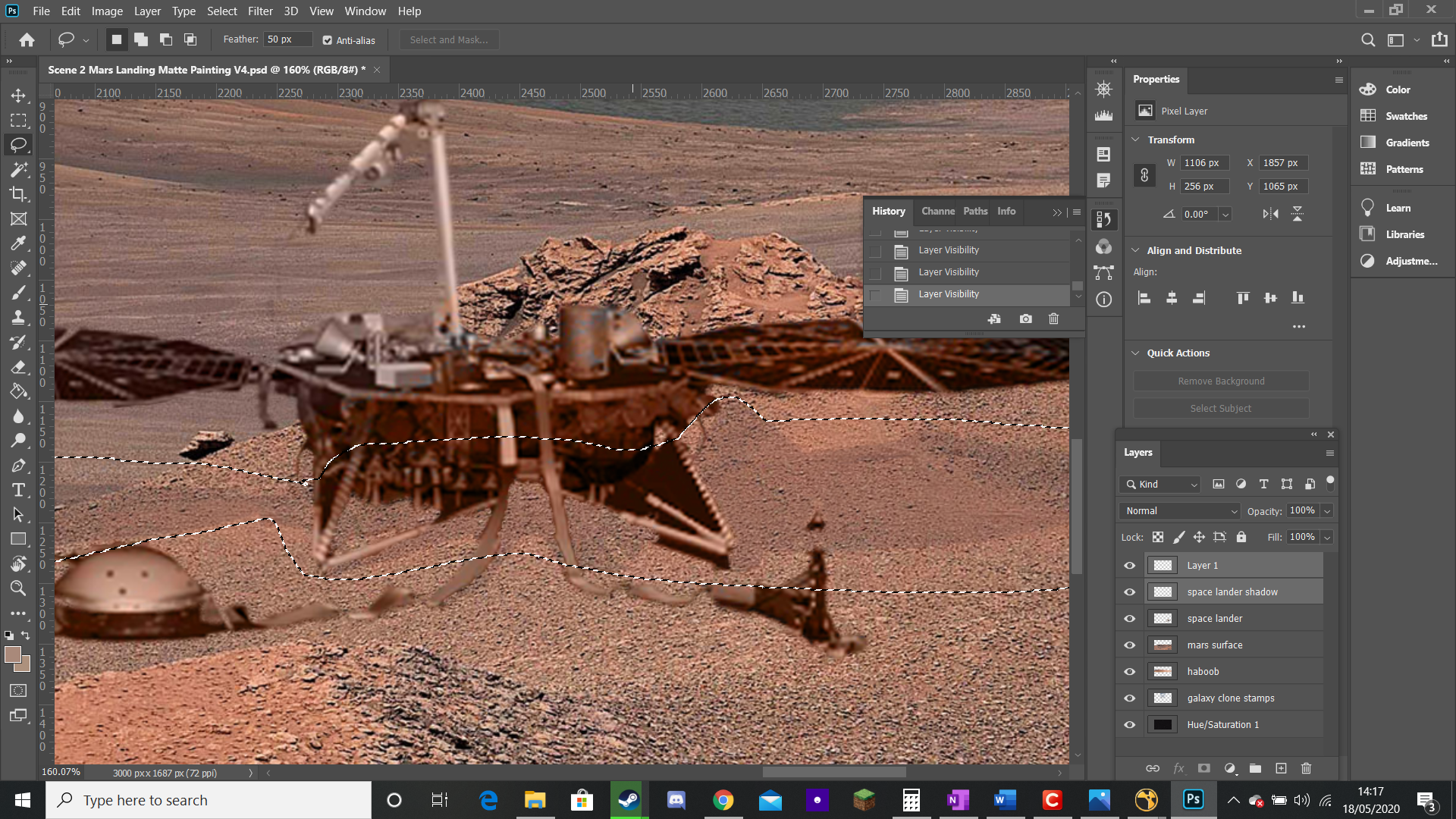The height and width of the screenshot is (819, 1456).
Task: Select the Hand tool
Action: point(18,563)
